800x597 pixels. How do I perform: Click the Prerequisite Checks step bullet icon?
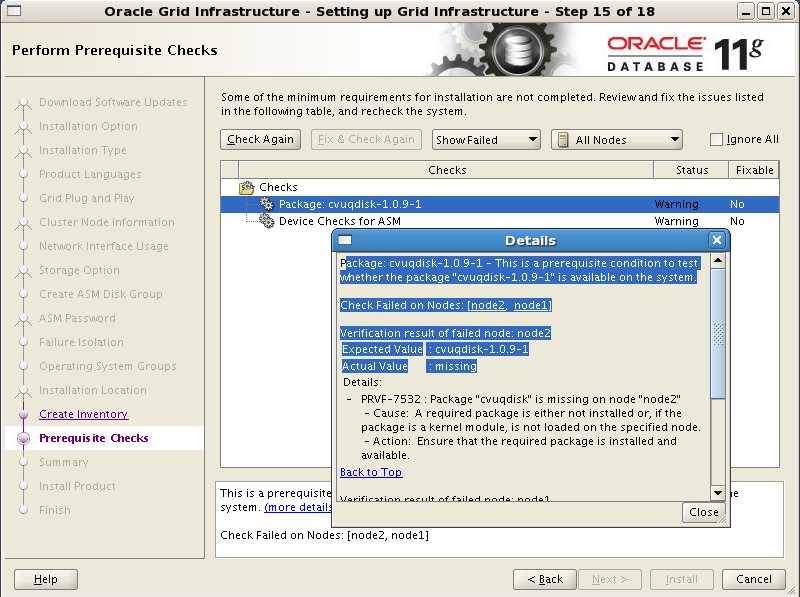click(x=23, y=438)
